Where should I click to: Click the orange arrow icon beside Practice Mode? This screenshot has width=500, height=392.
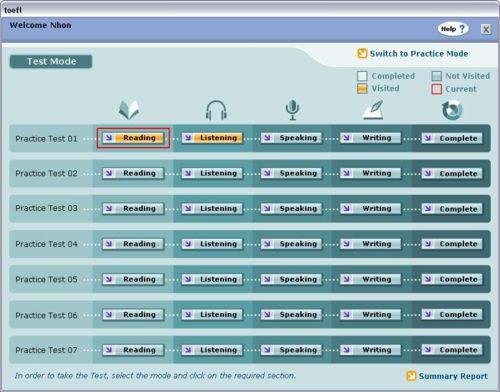click(x=362, y=53)
